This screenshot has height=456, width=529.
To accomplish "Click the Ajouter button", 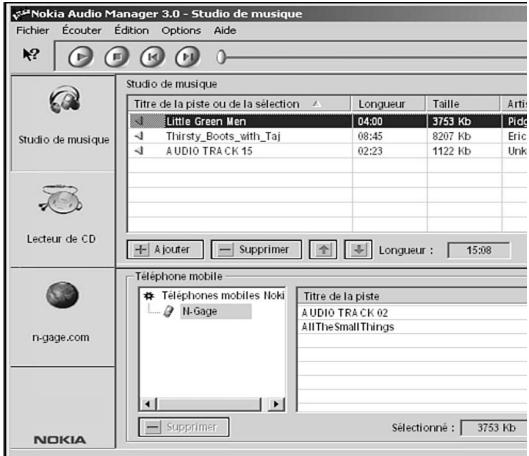I will (x=165, y=250).
